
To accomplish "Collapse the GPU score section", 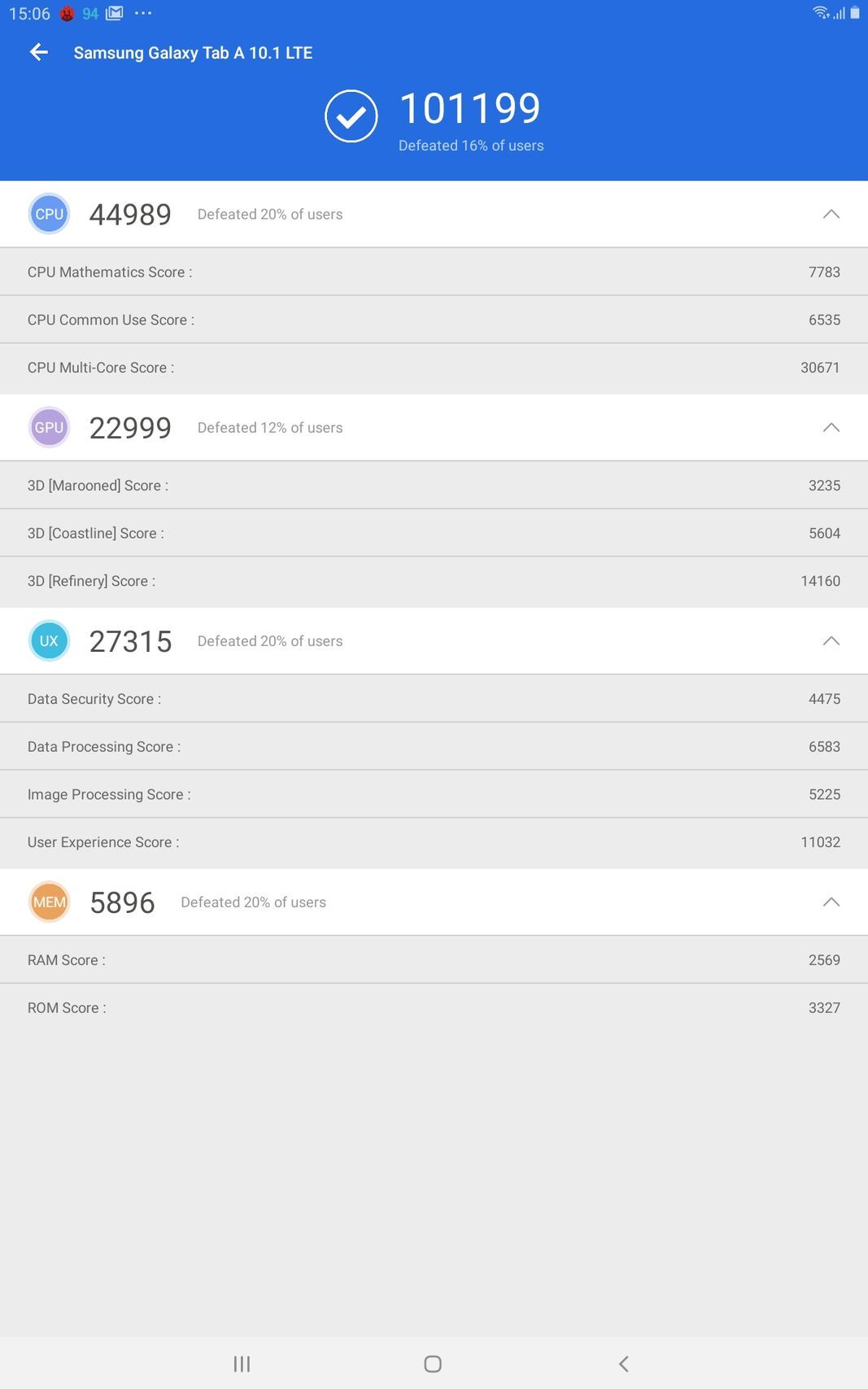I will [x=831, y=427].
